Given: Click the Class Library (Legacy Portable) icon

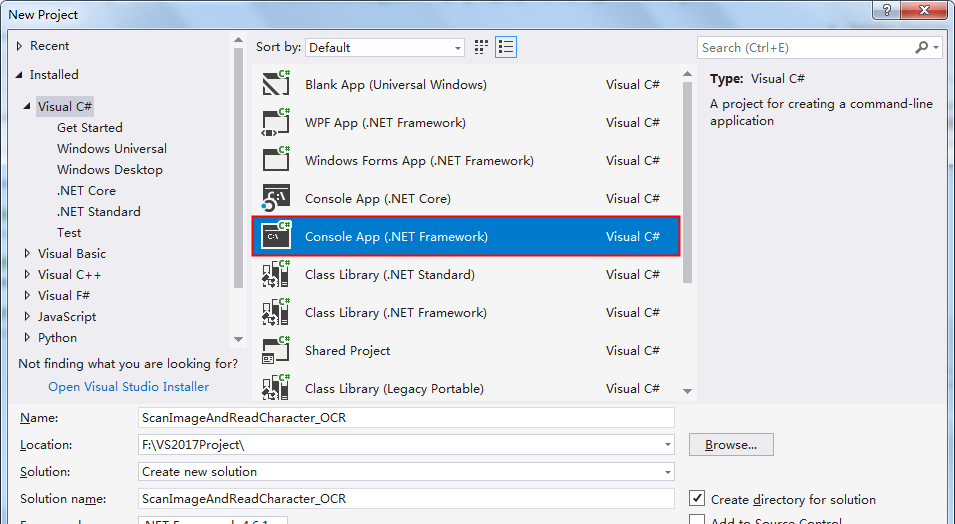Looking at the screenshot, I should pyautogui.click(x=276, y=388).
